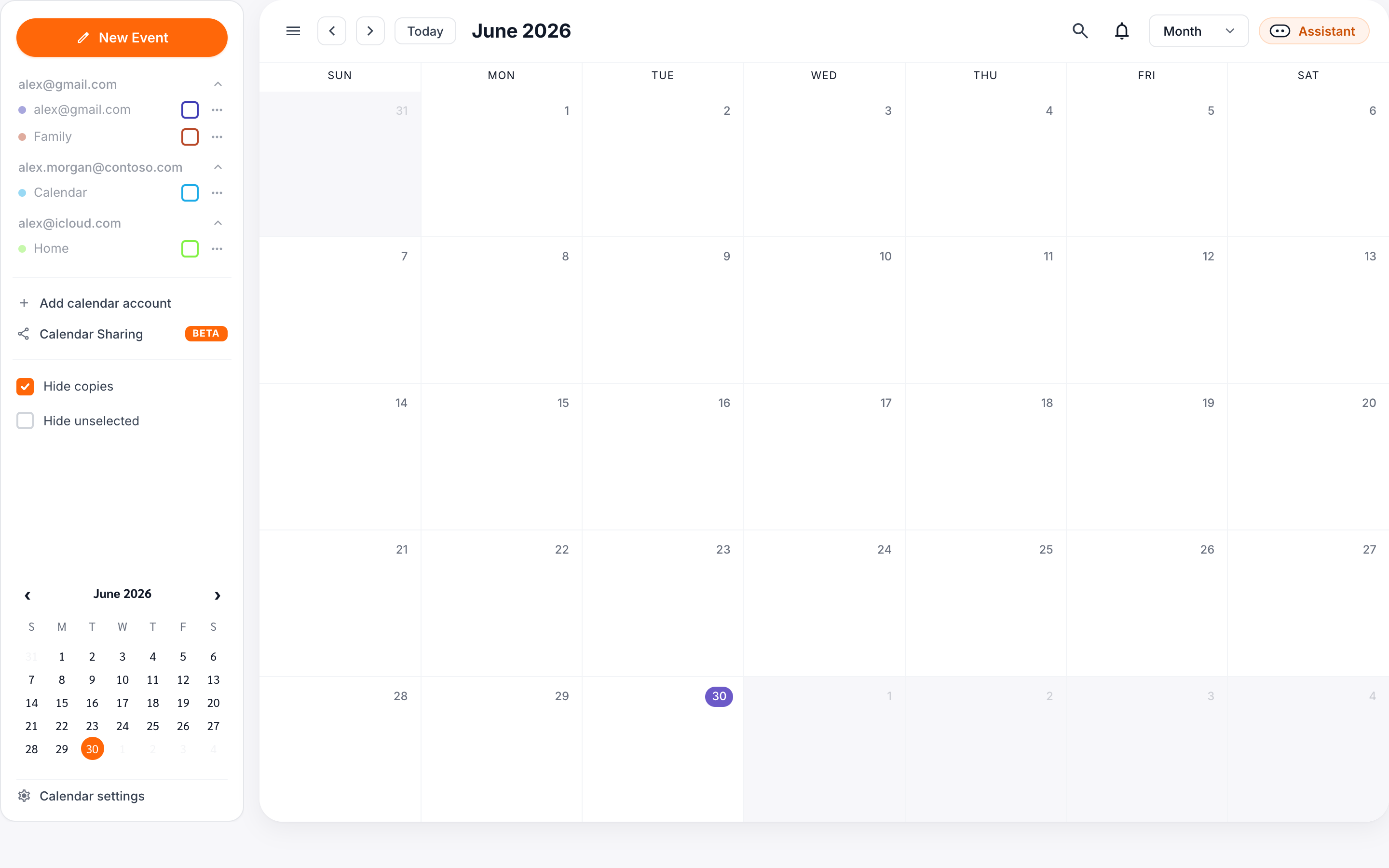Select June 1 in the main grid
This screenshot has height=868, width=1389.
[501, 164]
